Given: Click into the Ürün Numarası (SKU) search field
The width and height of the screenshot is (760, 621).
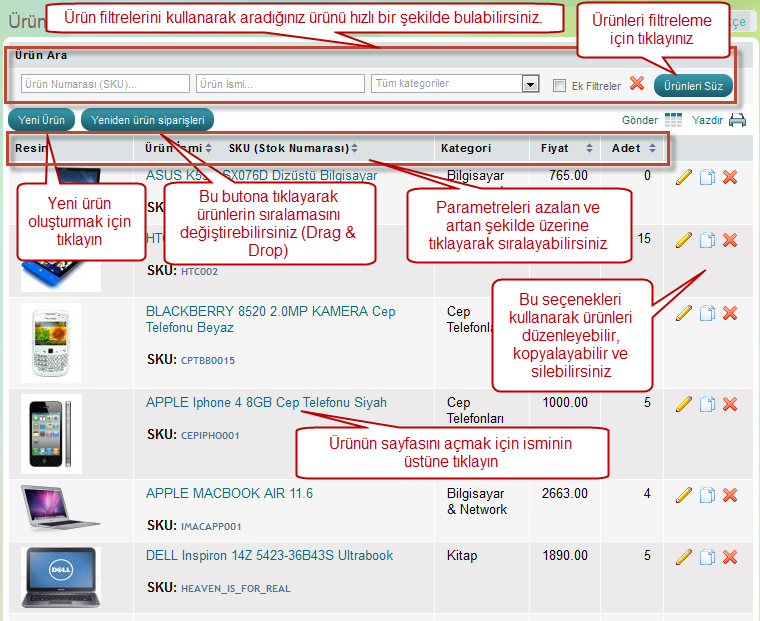Looking at the screenshot, I should point(105,84).
